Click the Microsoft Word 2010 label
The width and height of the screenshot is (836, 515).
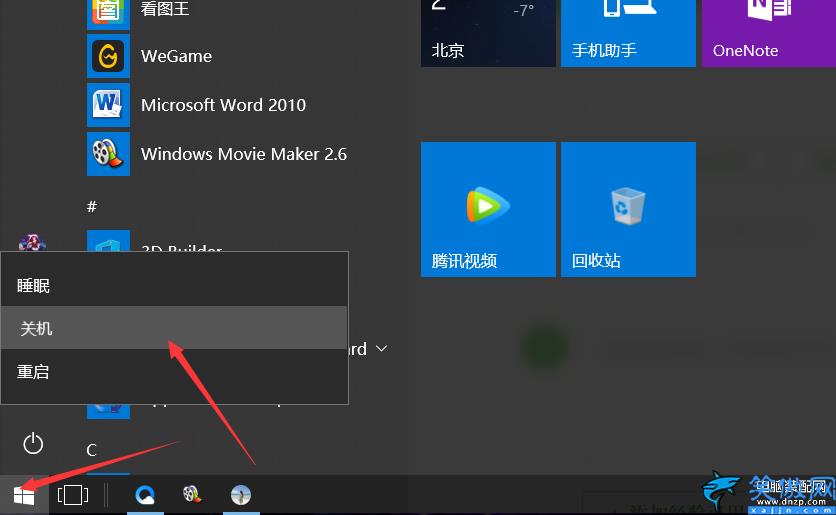(x=223, y=105)
